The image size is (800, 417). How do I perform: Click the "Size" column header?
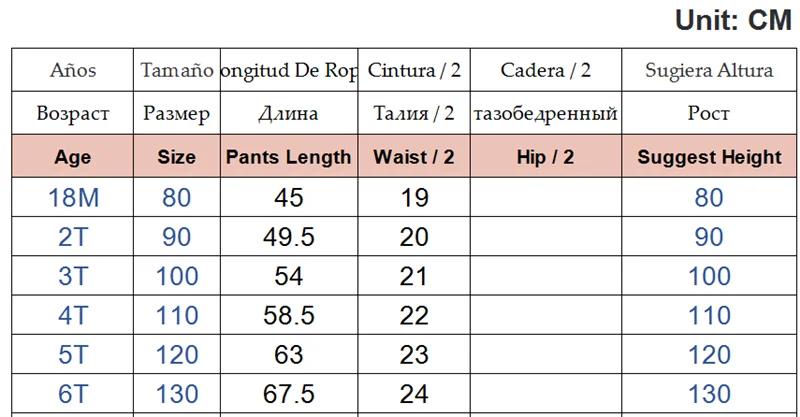(x=177, y=157)
